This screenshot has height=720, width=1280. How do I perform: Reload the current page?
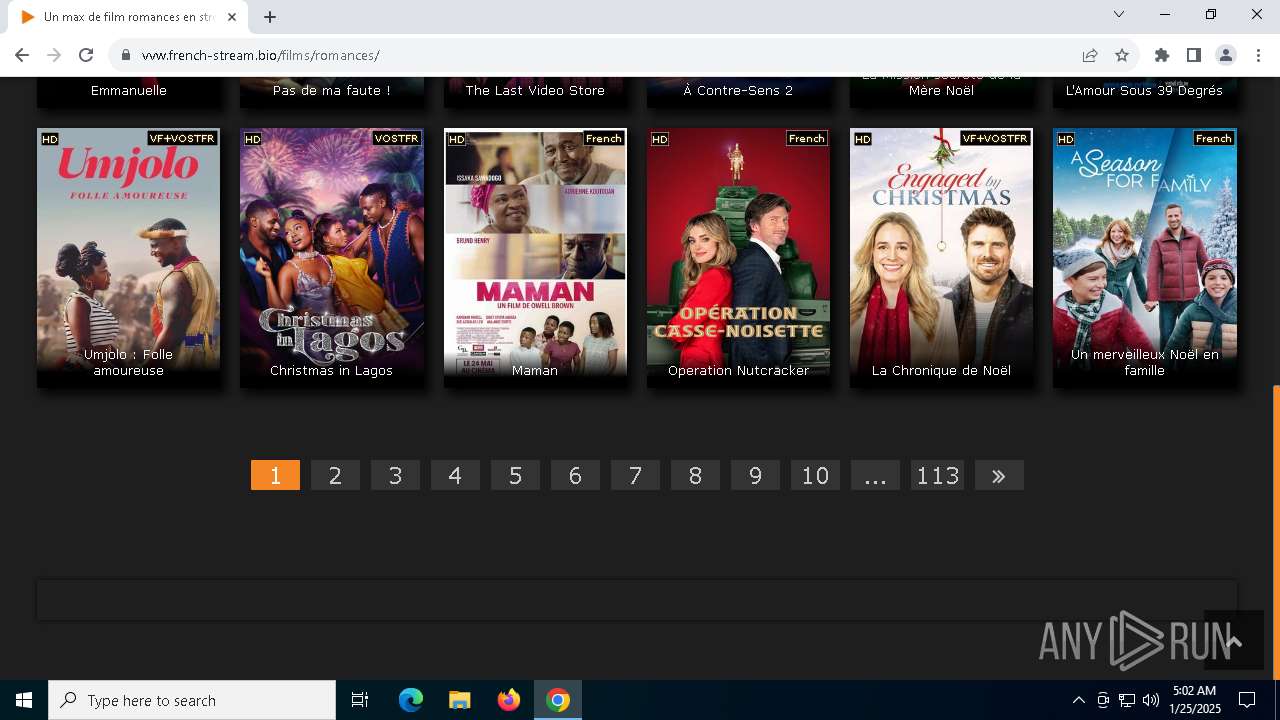coord(86,55)
